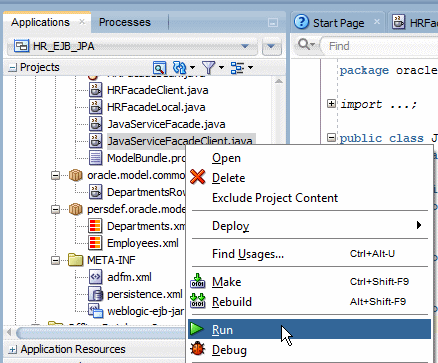Open the Working Sets filter icon
Image resolution: width=438 pixels, height=363 pixels.
click(209, 68)
